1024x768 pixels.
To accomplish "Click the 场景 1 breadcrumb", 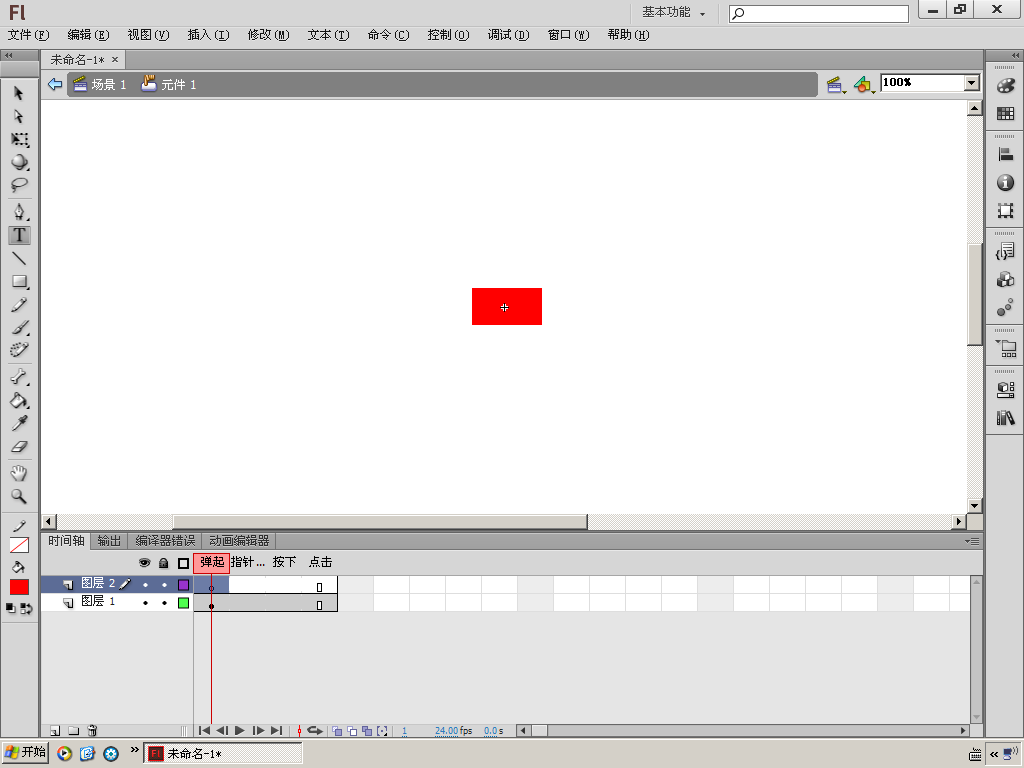I will pos(100,84).
